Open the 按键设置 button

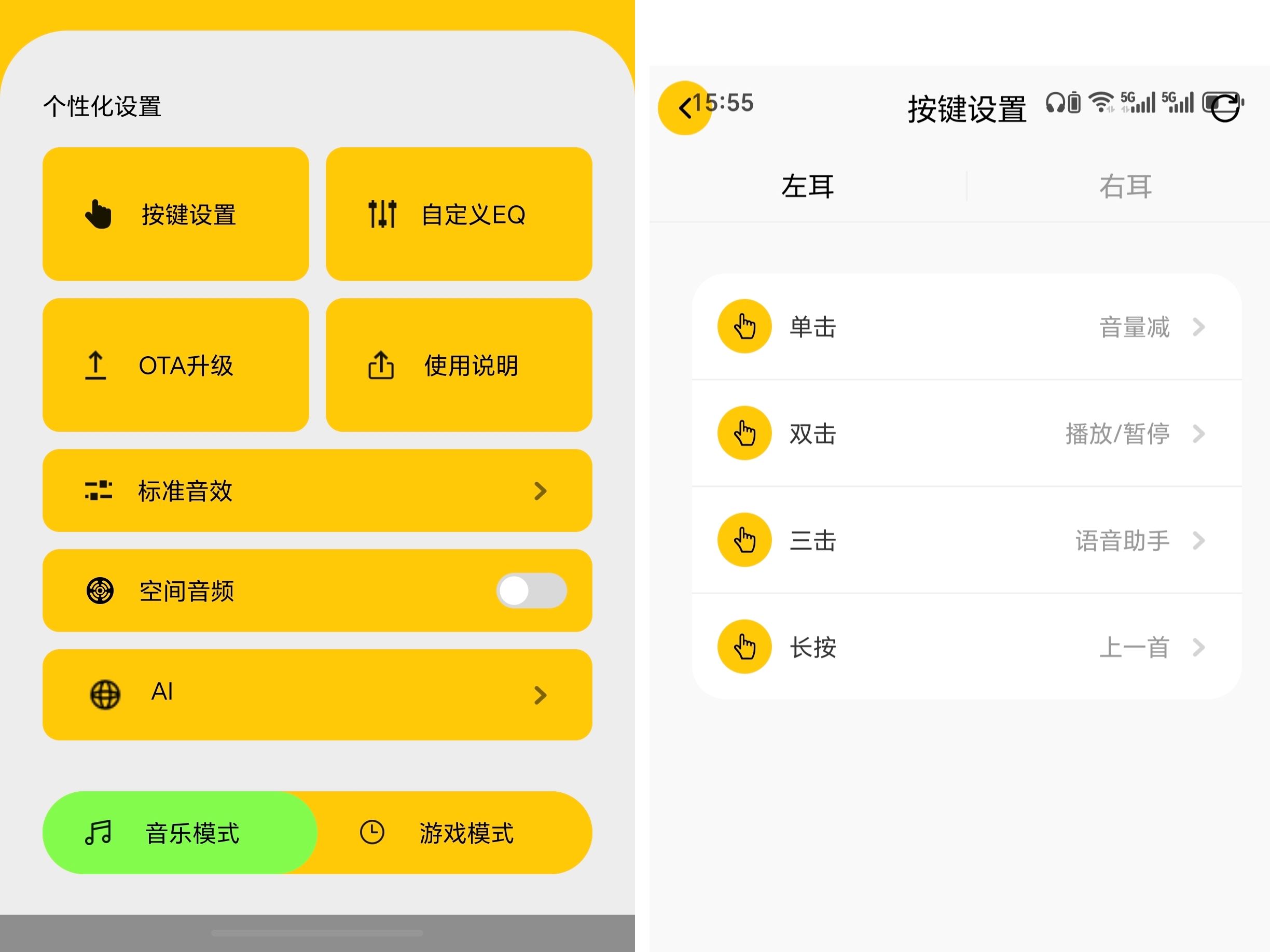click(x=176, y=214)
